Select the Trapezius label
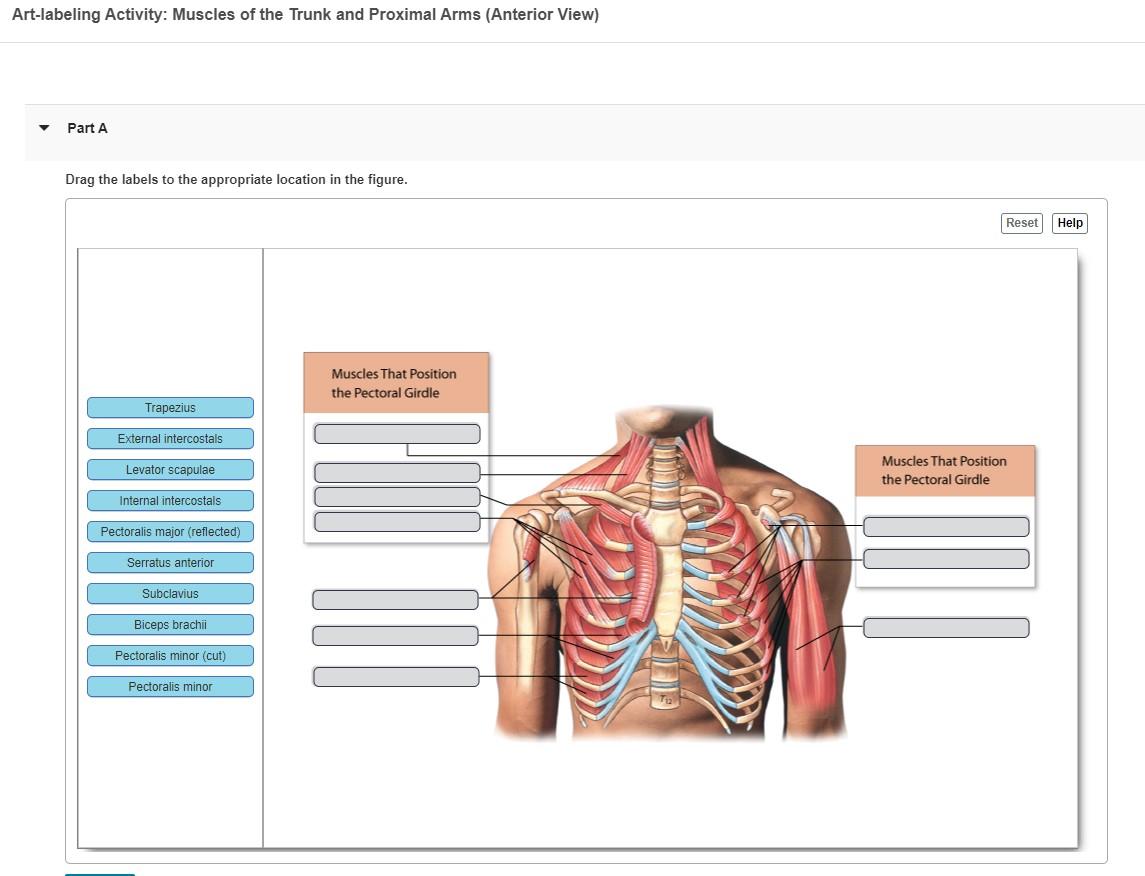1145x876 pixels. (x=170, y=407)
